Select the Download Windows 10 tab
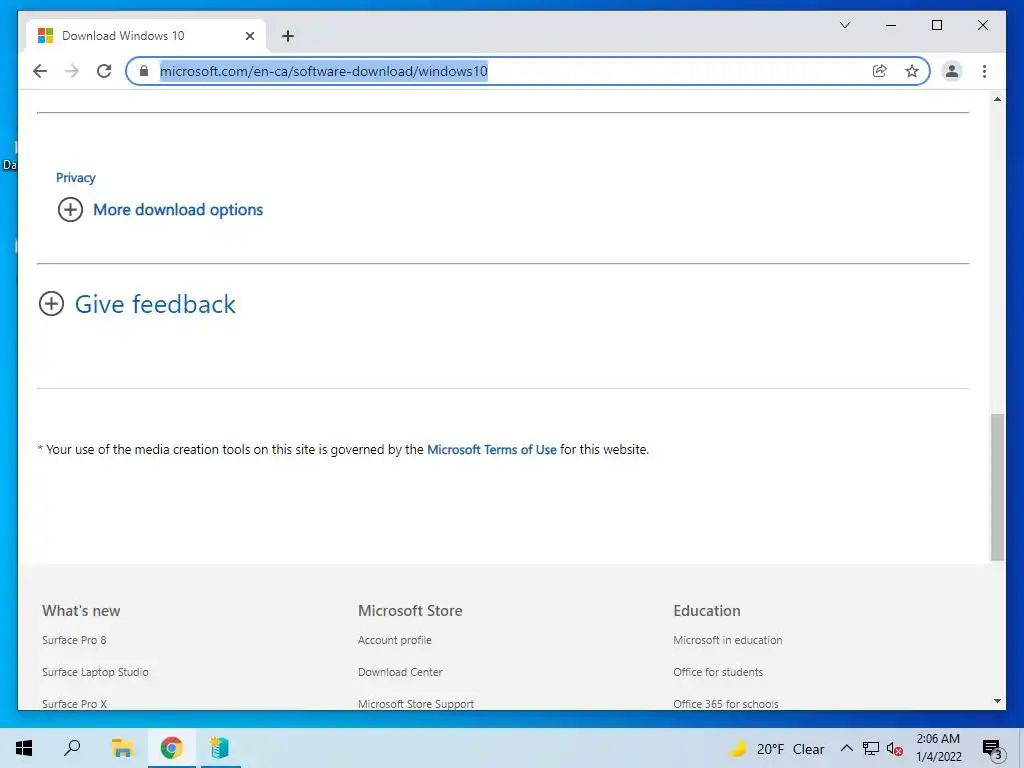 146,36
